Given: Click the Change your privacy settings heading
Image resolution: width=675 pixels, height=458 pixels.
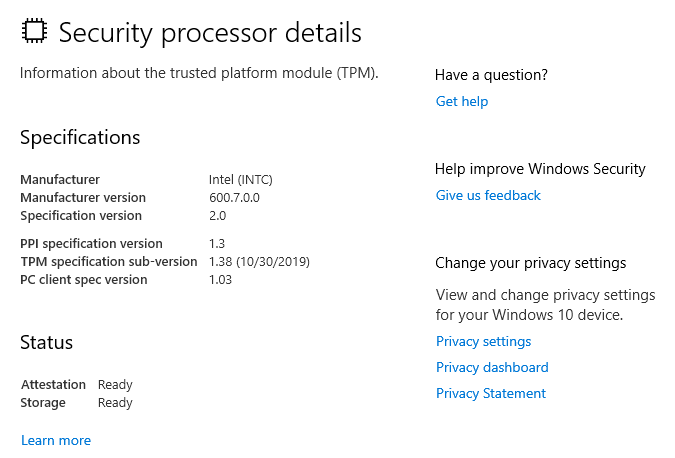Looking at the screenshot, I should click(x=530, y=262).
